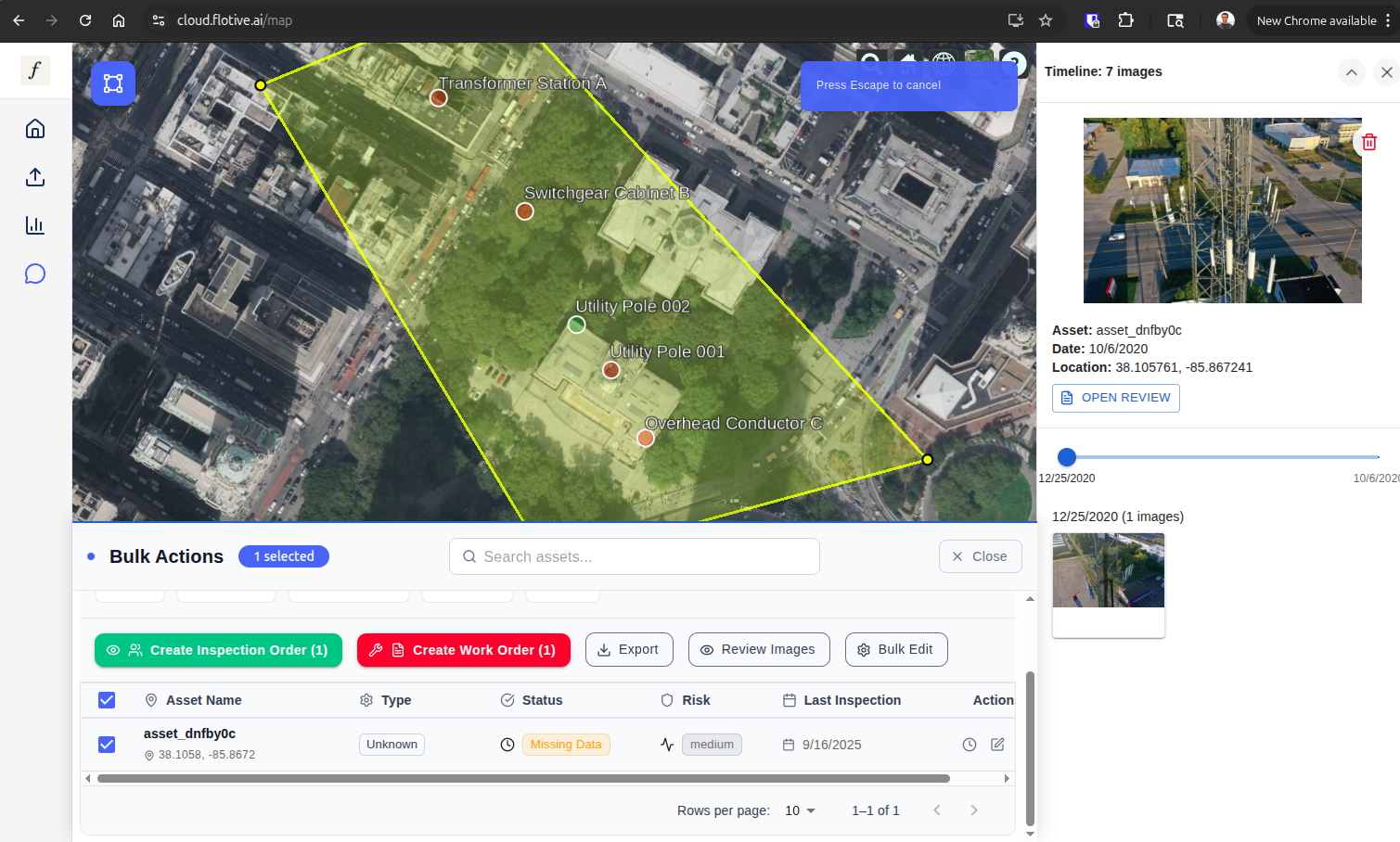
Task: Open the chat bubble icon in sidebar
Action: pyautogui.click(x=35, y=274)
